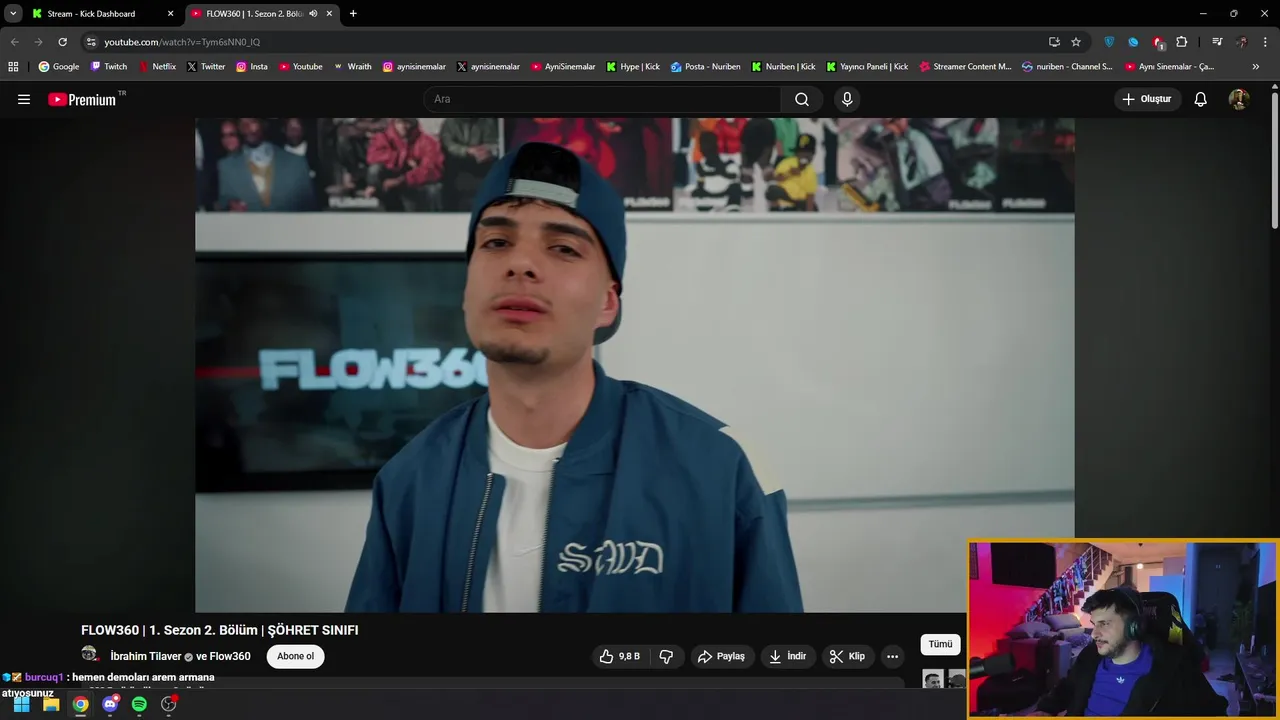Open Chrome extensions puzzle icon
Viewport: 1280px width, 720px height.
point(1182,42)
